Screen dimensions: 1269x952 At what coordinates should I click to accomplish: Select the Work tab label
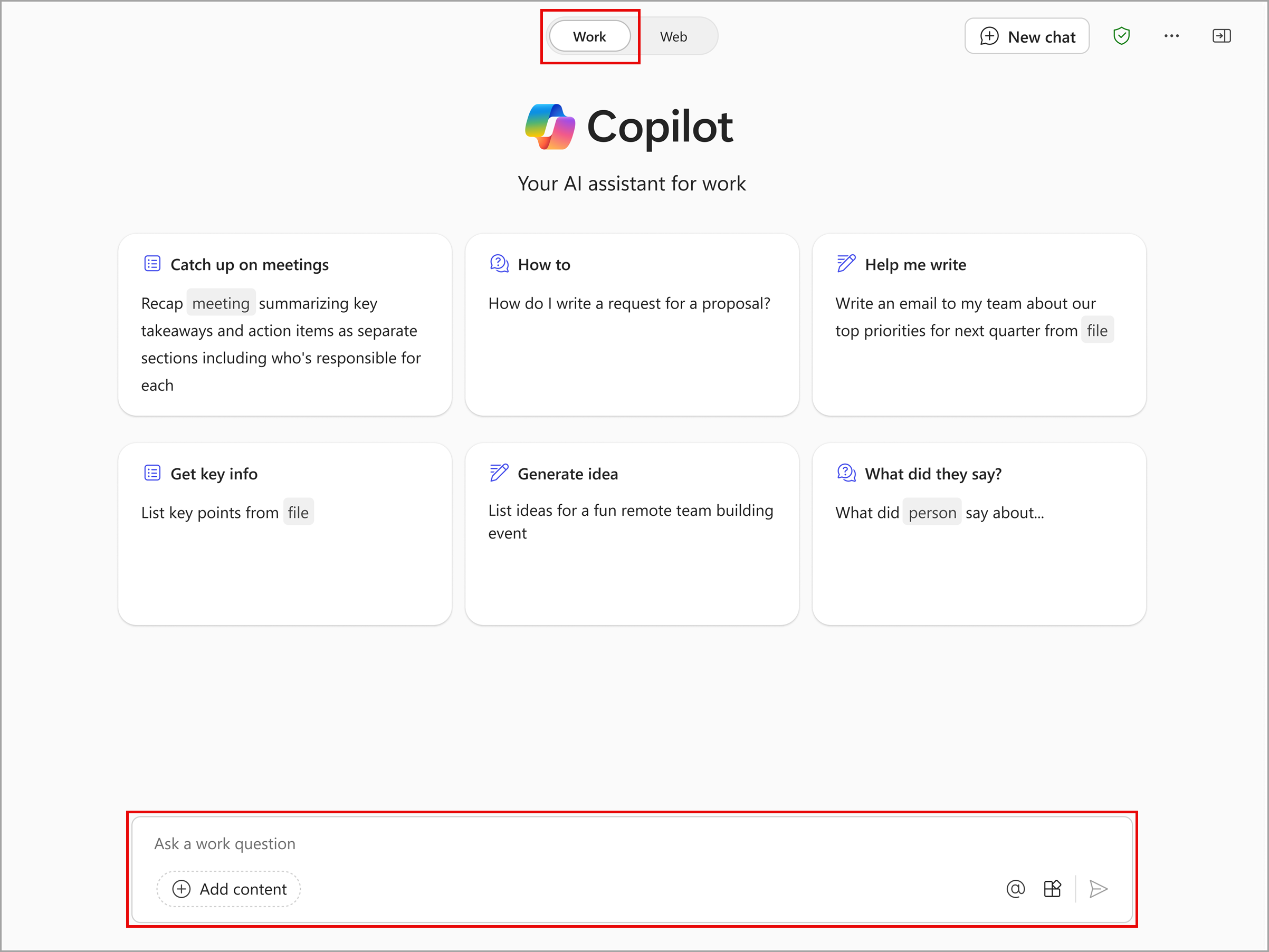click(x=590, y=36)
